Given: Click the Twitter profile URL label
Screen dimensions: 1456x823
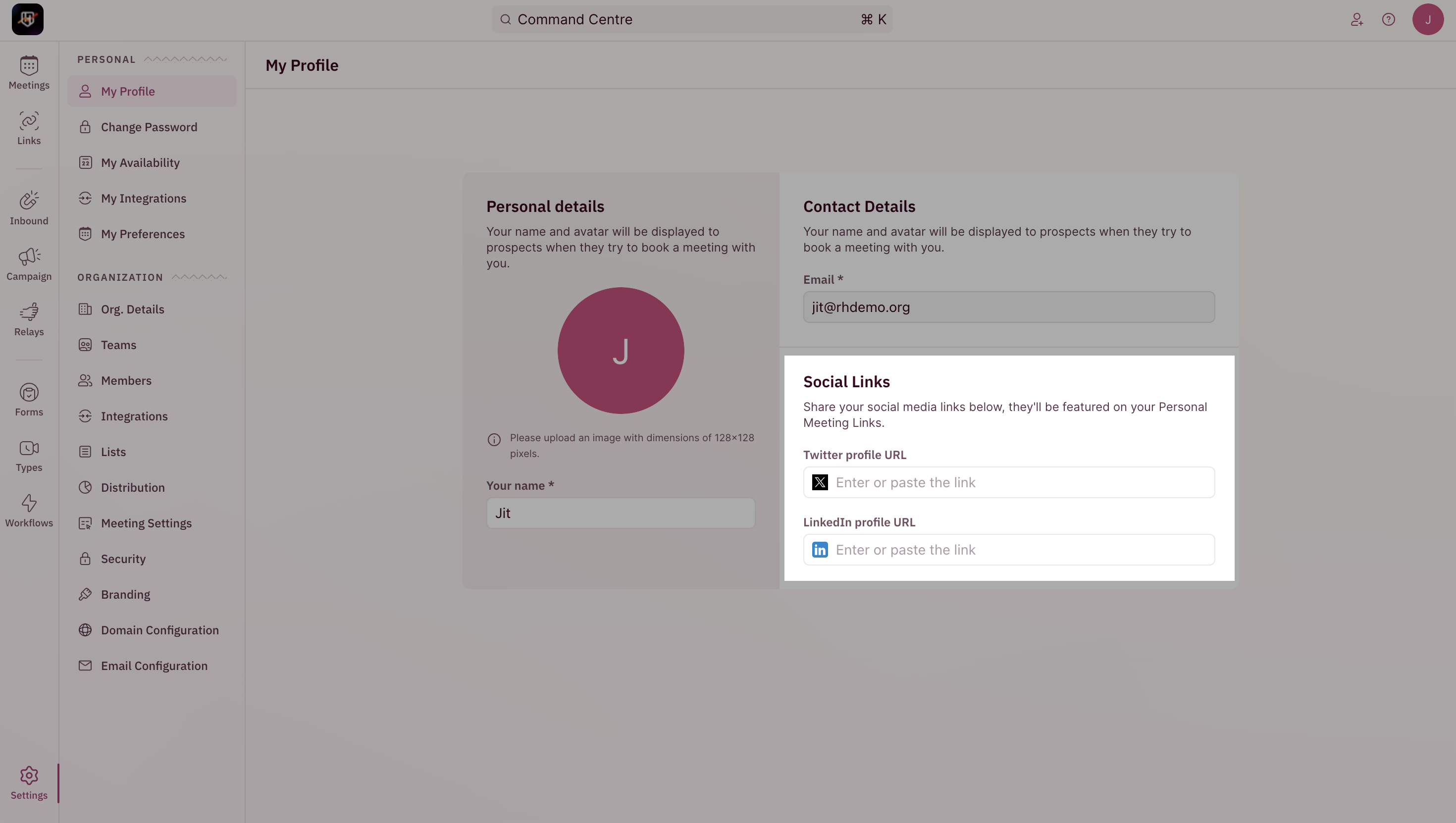Looking at the screenshot, I should (855, 455).
